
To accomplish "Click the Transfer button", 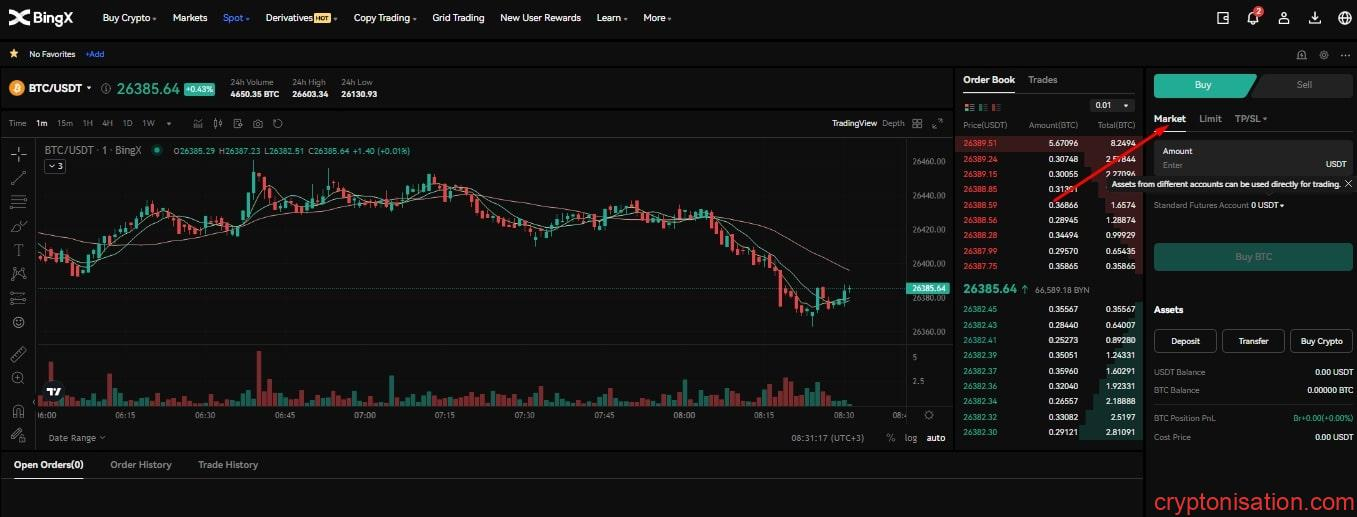I will [1253, 341].
